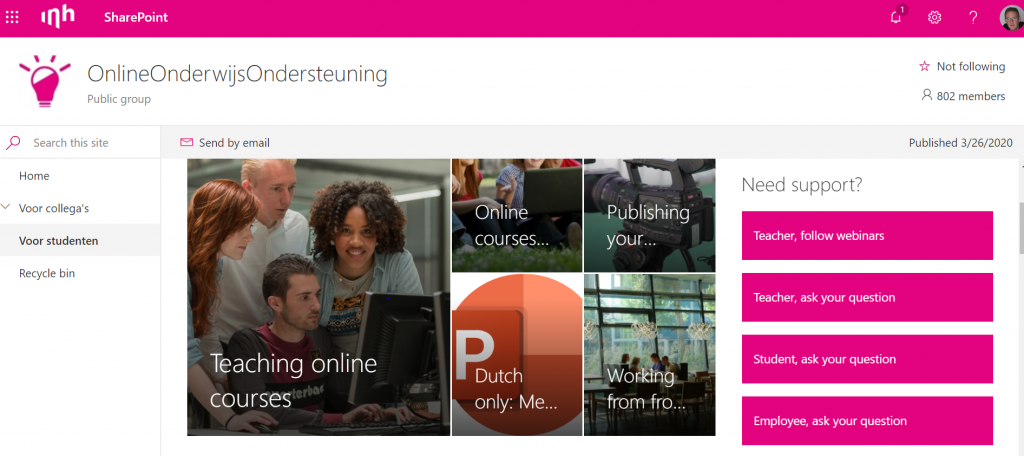Click Teacher, follow webinars button
The width and height of the screenshot is (1024, 456).
(867, 236)
